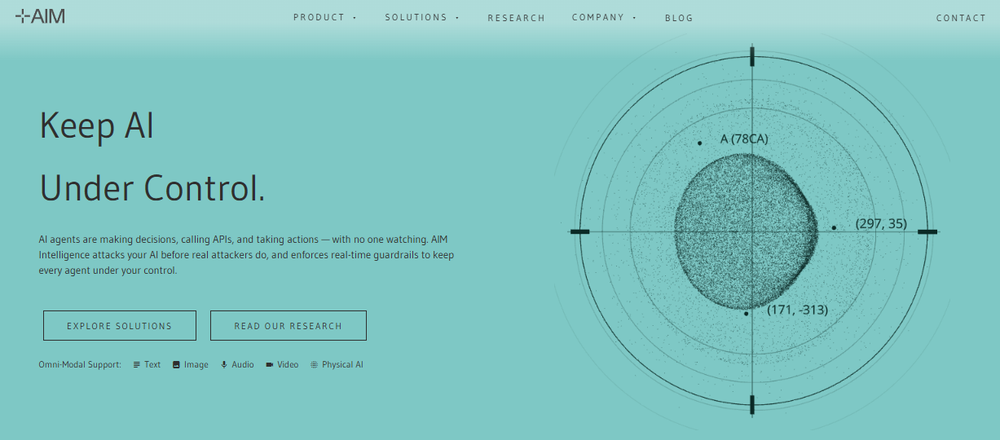
Task: Click the "Under Control." heading text
Action: tap(152, 187)
